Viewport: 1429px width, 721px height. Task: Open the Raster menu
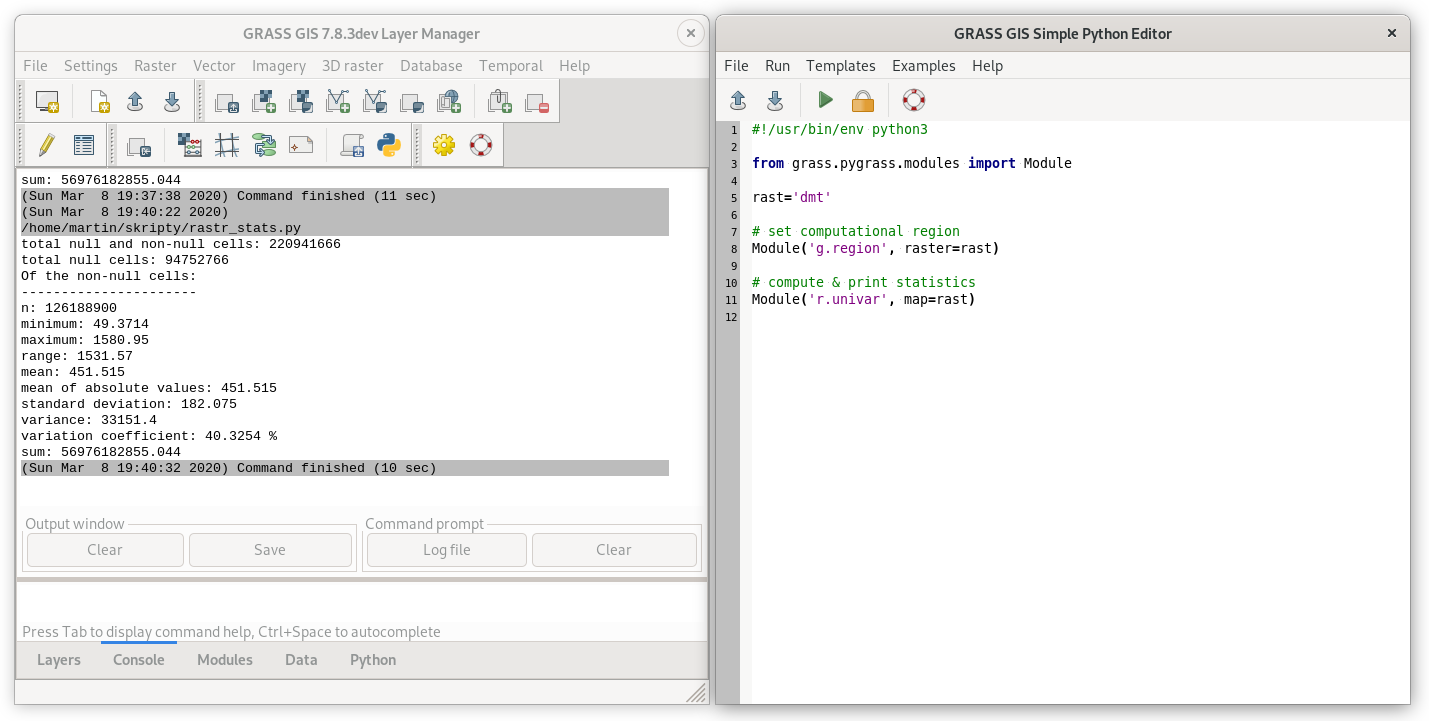tap(155, 65)
